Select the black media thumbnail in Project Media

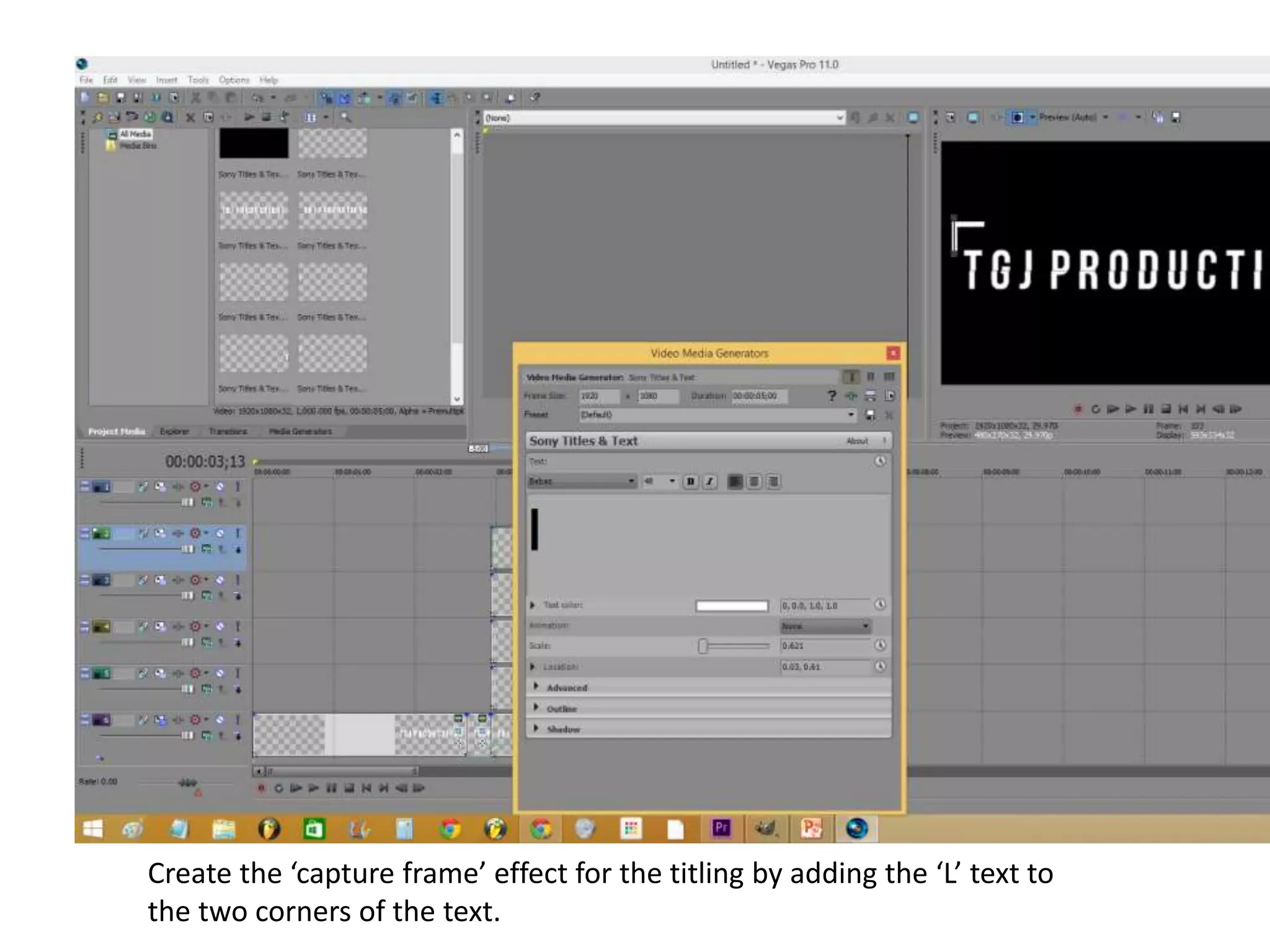[x=254, y=143]
